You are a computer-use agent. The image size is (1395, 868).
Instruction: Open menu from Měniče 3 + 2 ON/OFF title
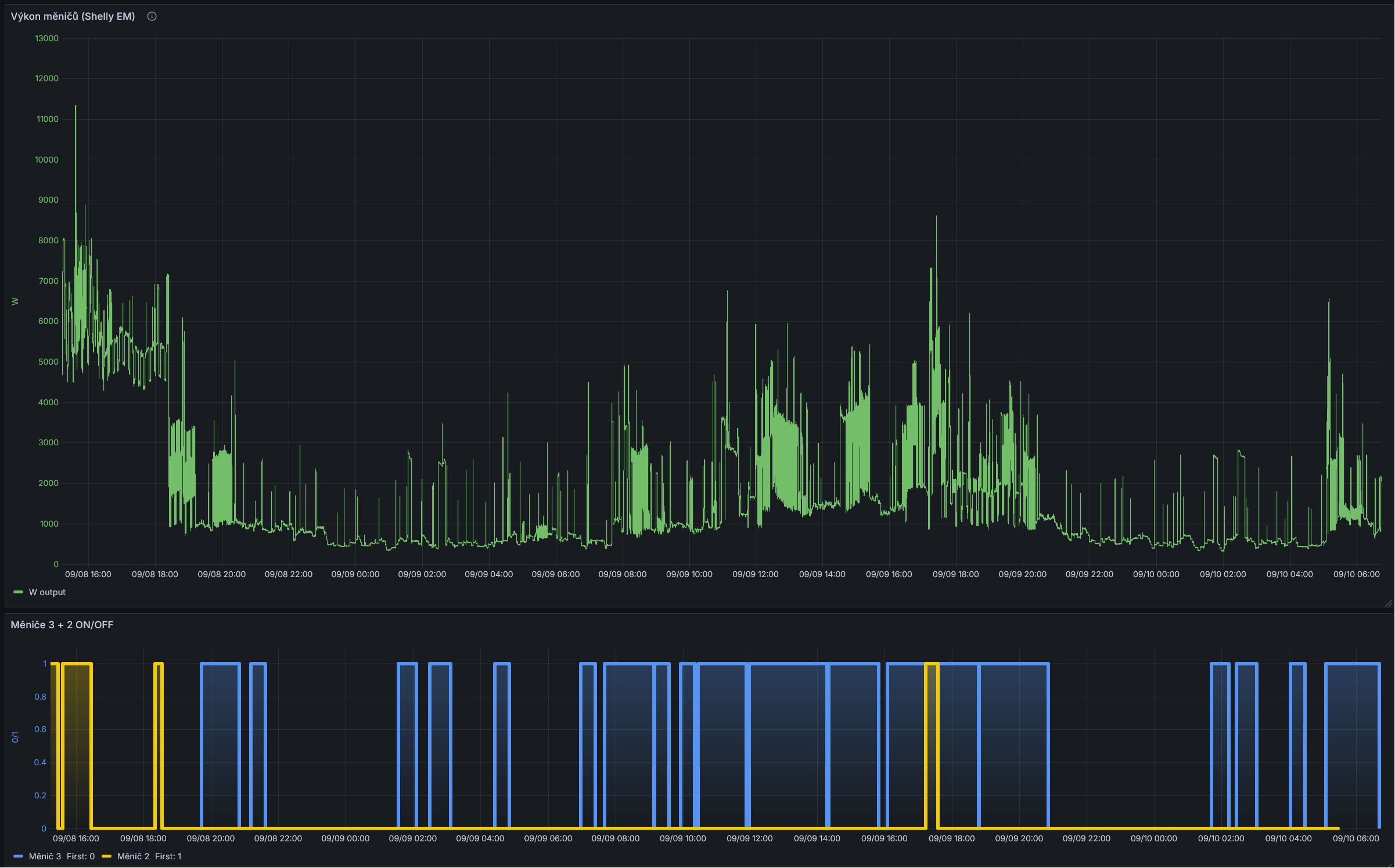coord(62,625)
